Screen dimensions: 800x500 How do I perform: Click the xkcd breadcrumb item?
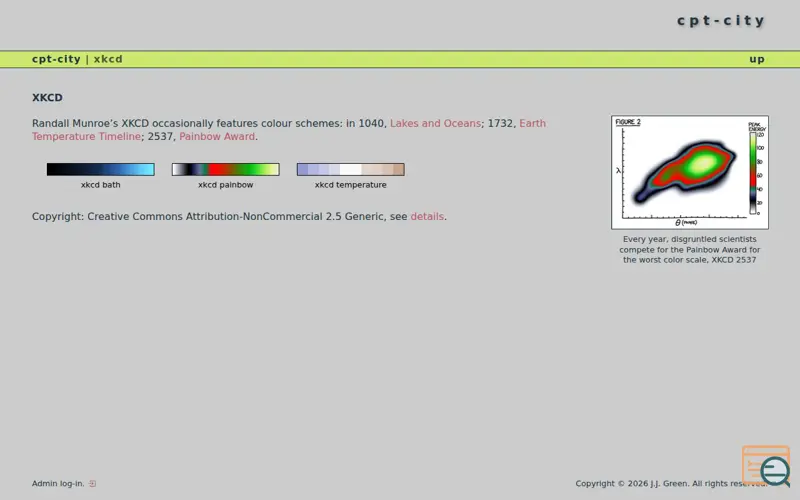point(108,59)
